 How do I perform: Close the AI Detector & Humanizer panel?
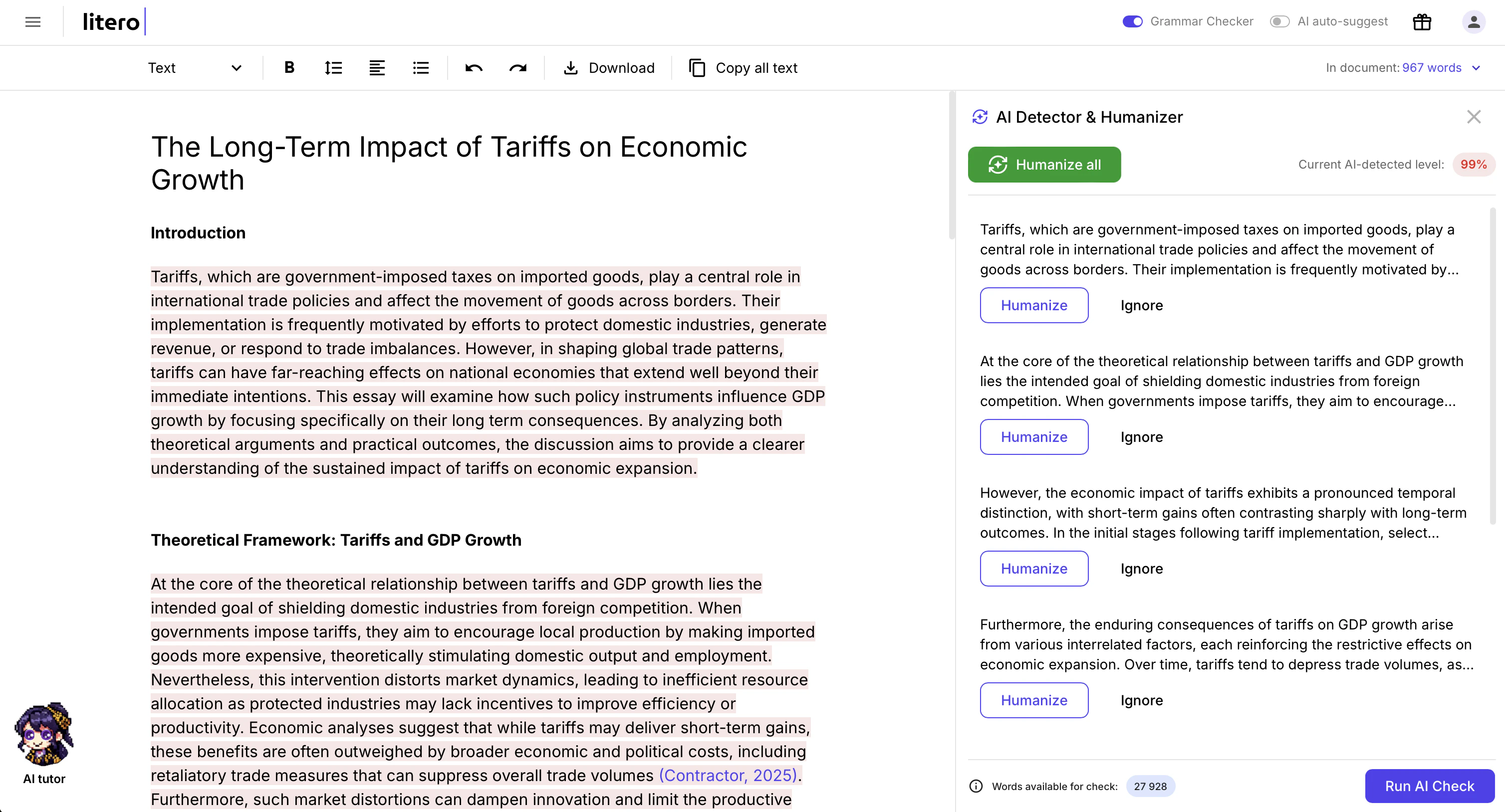point(1474,117)
